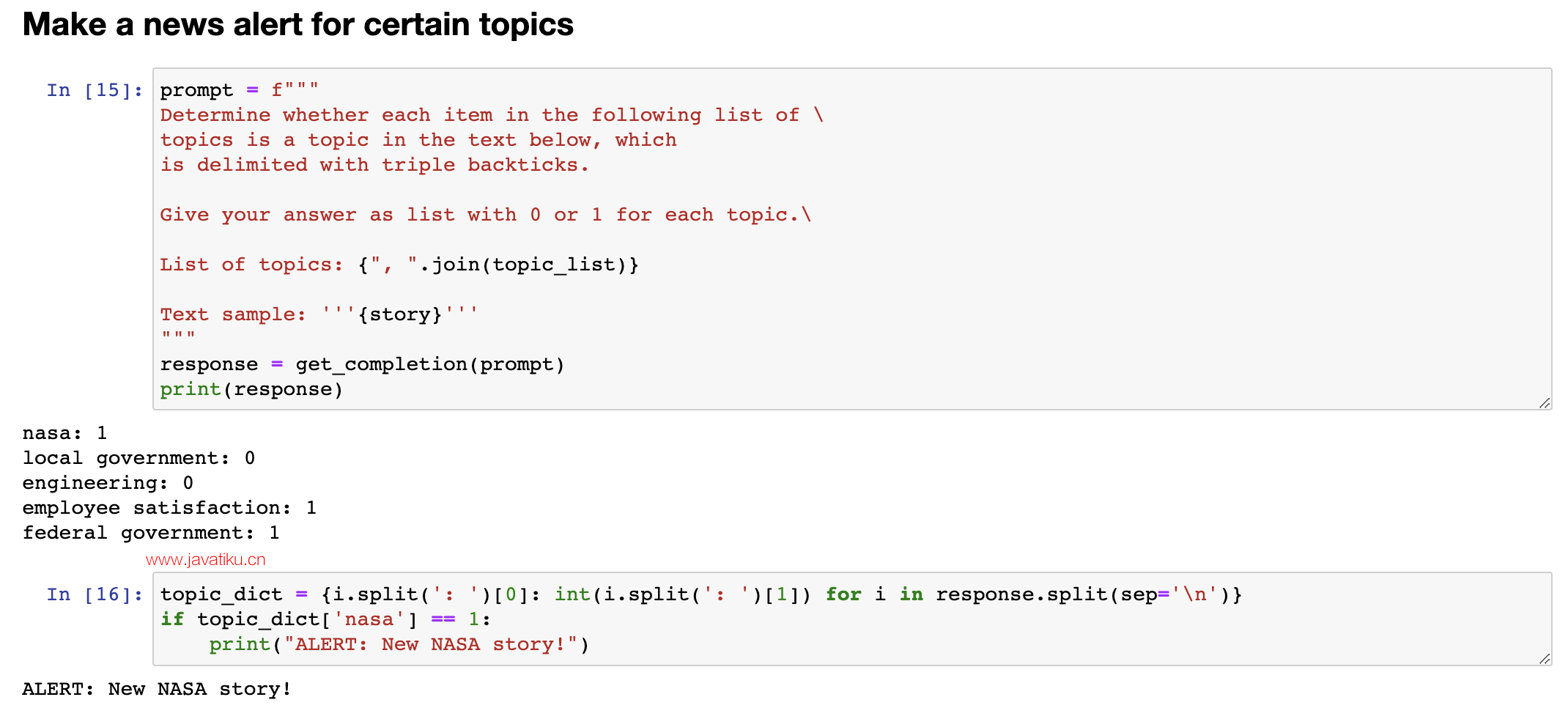Click the 'engineering: 0' output line

(x=108, y=483)
